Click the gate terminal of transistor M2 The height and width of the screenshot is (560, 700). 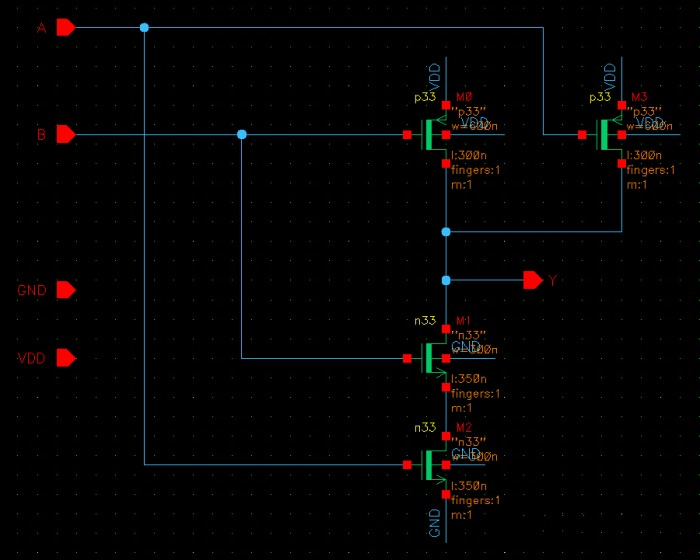407,465
